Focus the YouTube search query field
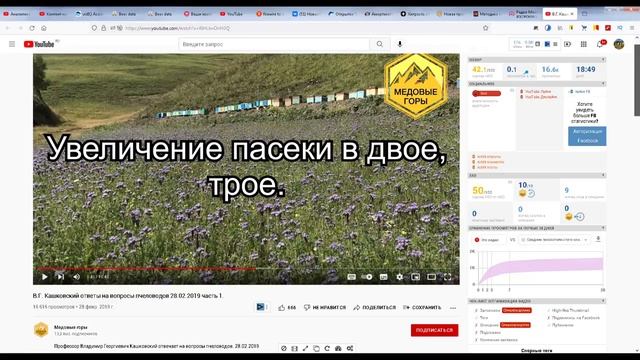Image resolution: width=640 pixels, height=360 pixels. coord(274,44)
